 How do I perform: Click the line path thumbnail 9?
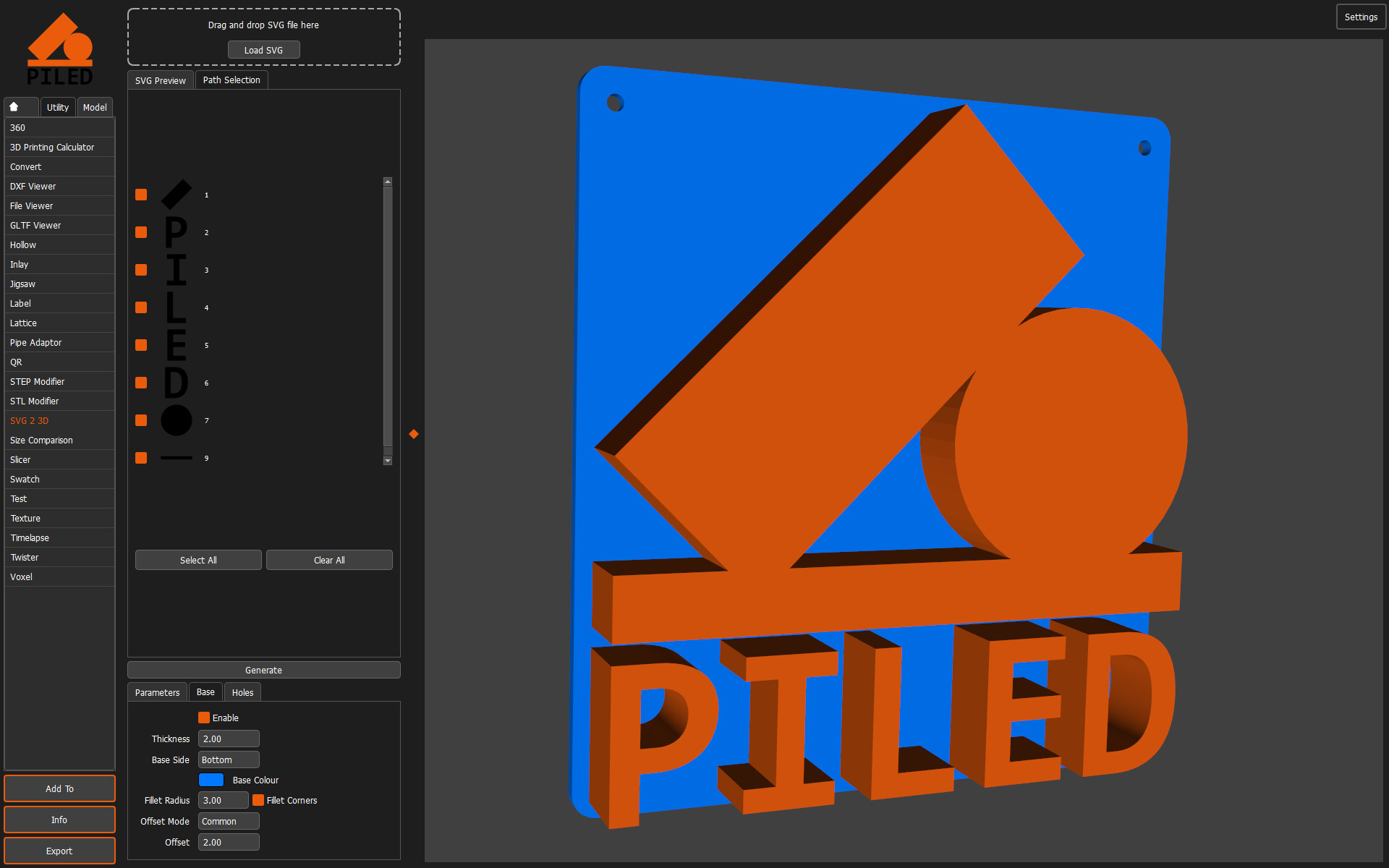coord(177,458)
